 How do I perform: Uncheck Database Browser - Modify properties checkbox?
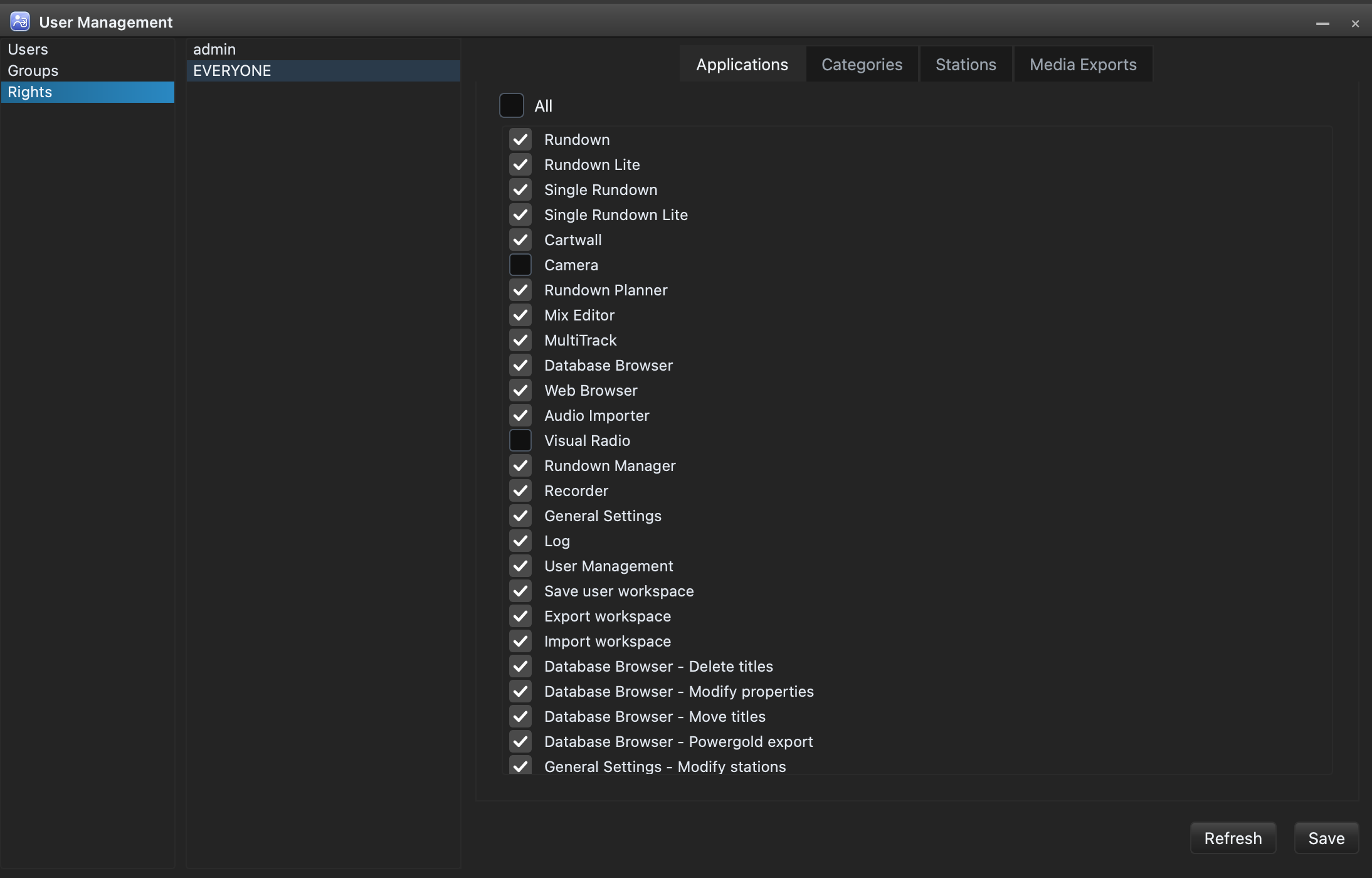[520, 692]
